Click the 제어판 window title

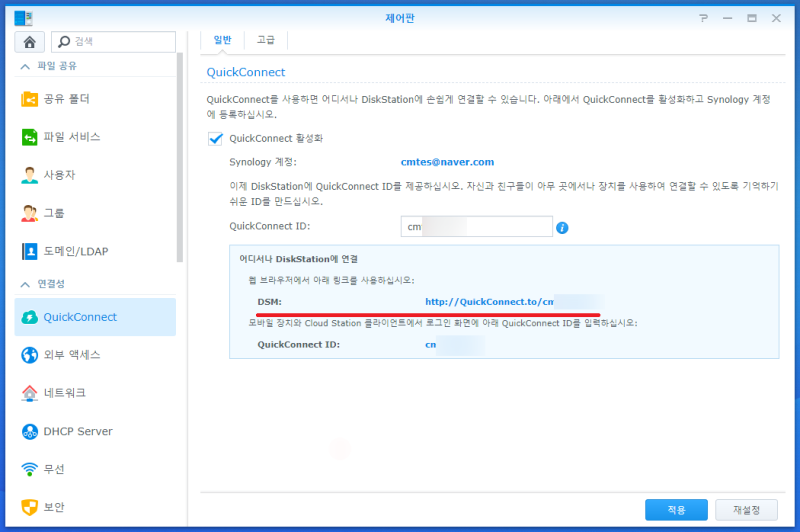[x=400, y=18]
